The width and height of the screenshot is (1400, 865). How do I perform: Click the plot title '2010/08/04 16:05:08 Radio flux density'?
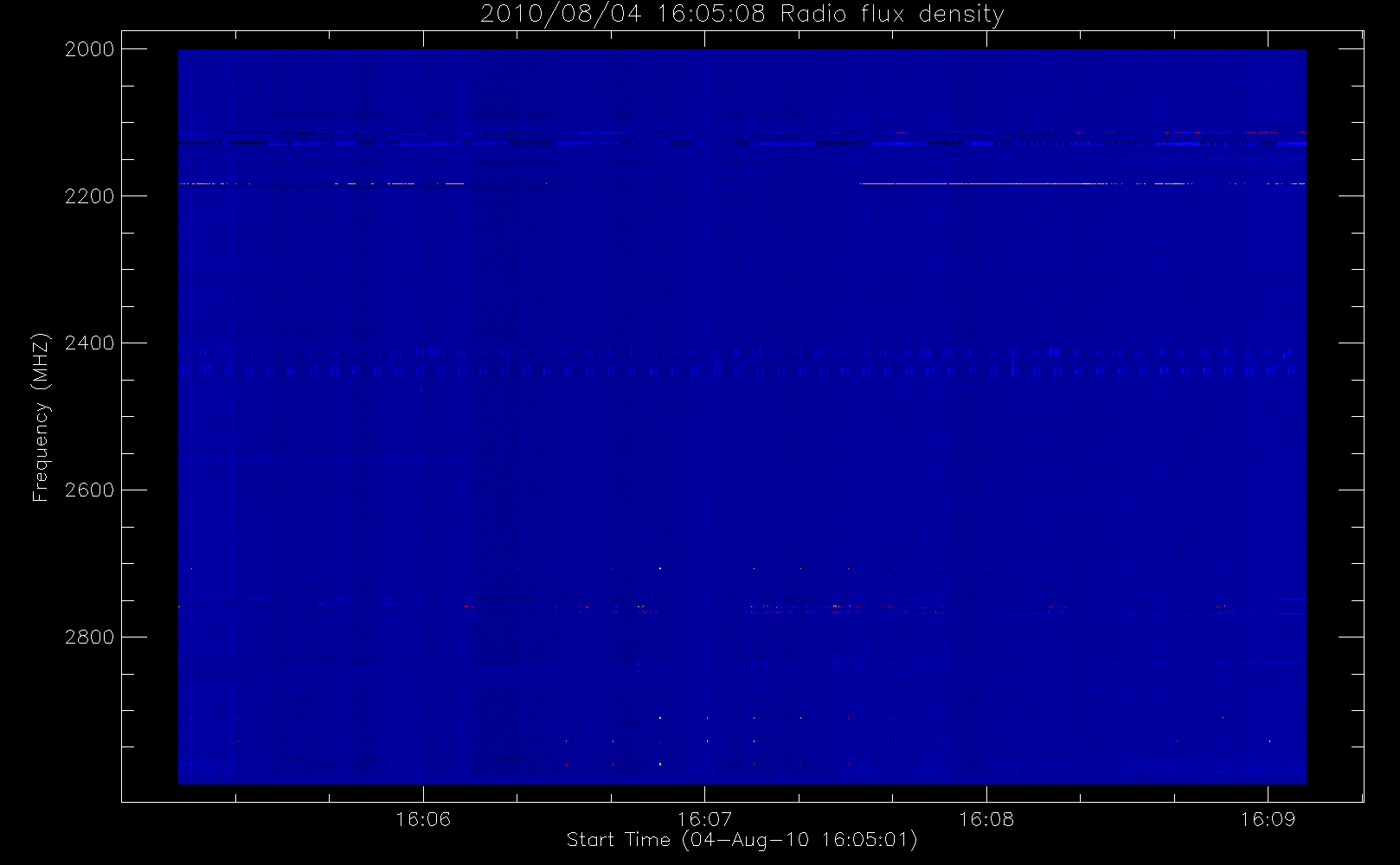(742, 15)
